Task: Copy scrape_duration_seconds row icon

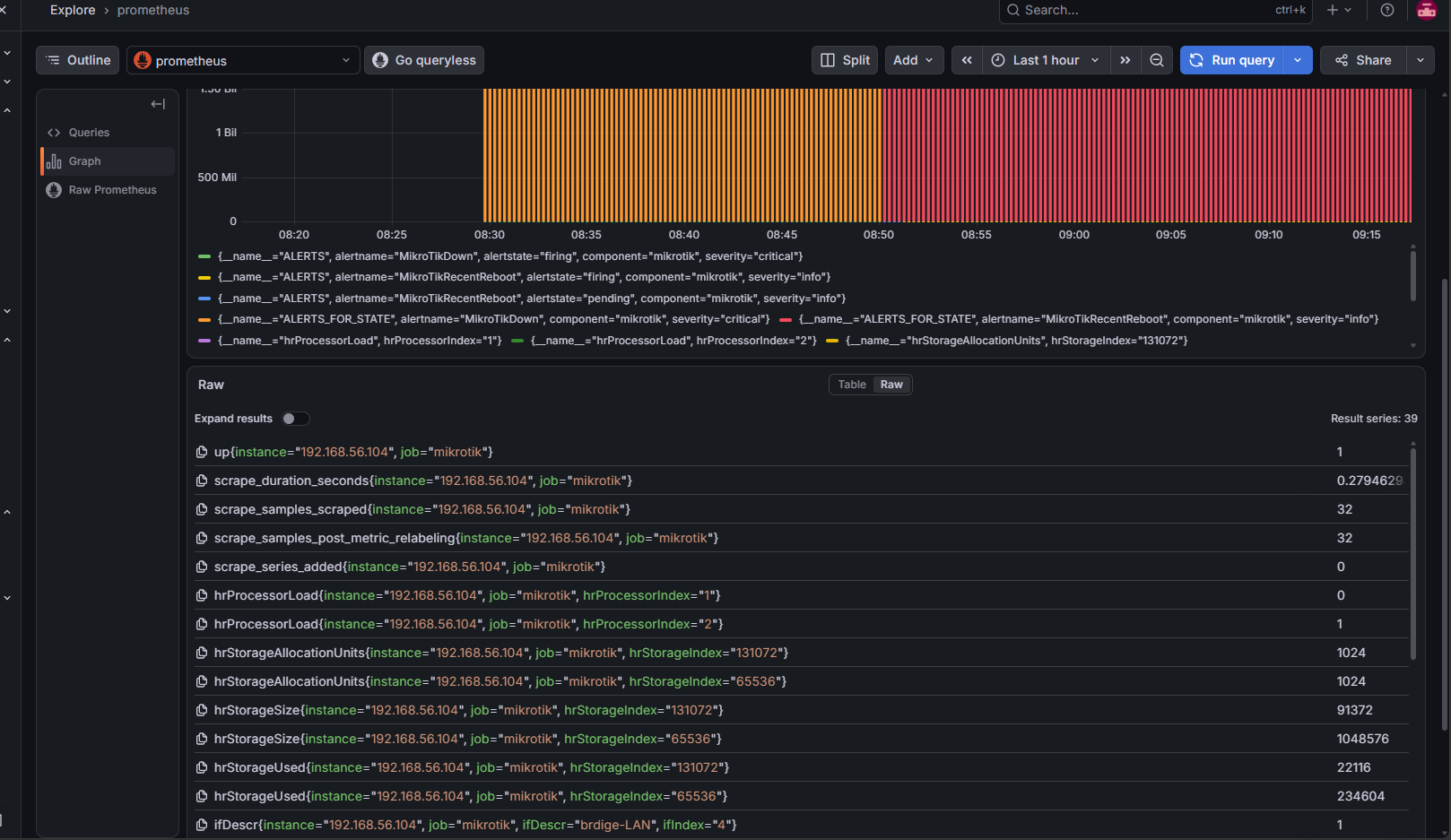Action: [202, 481]
